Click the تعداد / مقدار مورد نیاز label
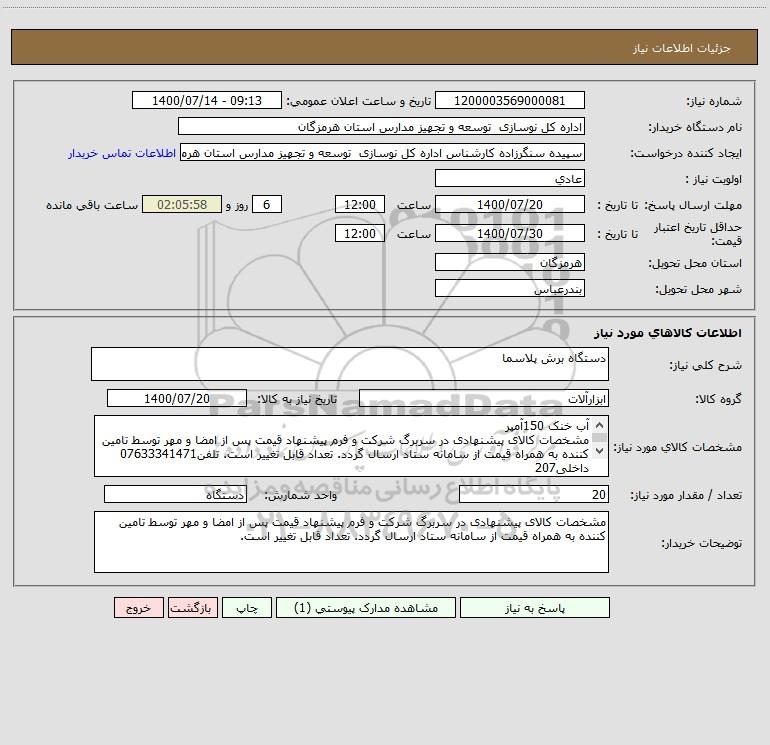Viewport: 770px width, 745px height. point(686,495)
